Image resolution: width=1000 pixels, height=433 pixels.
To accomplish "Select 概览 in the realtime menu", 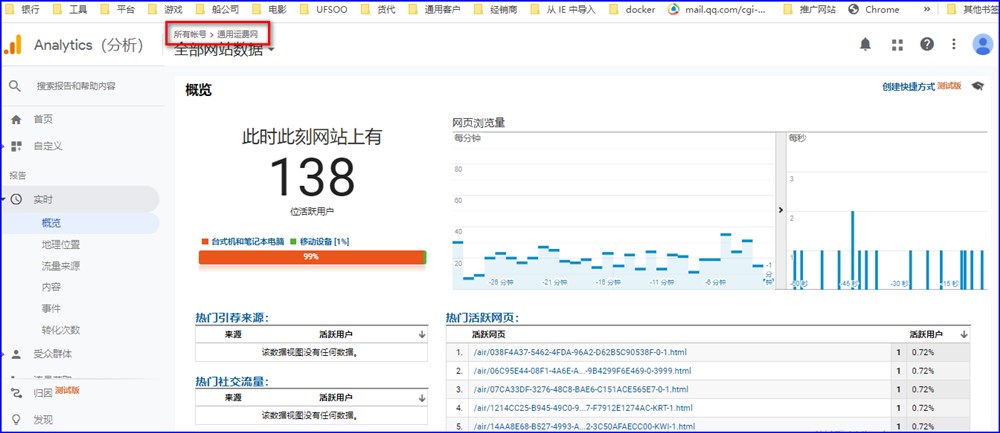I will click(51, 223).
